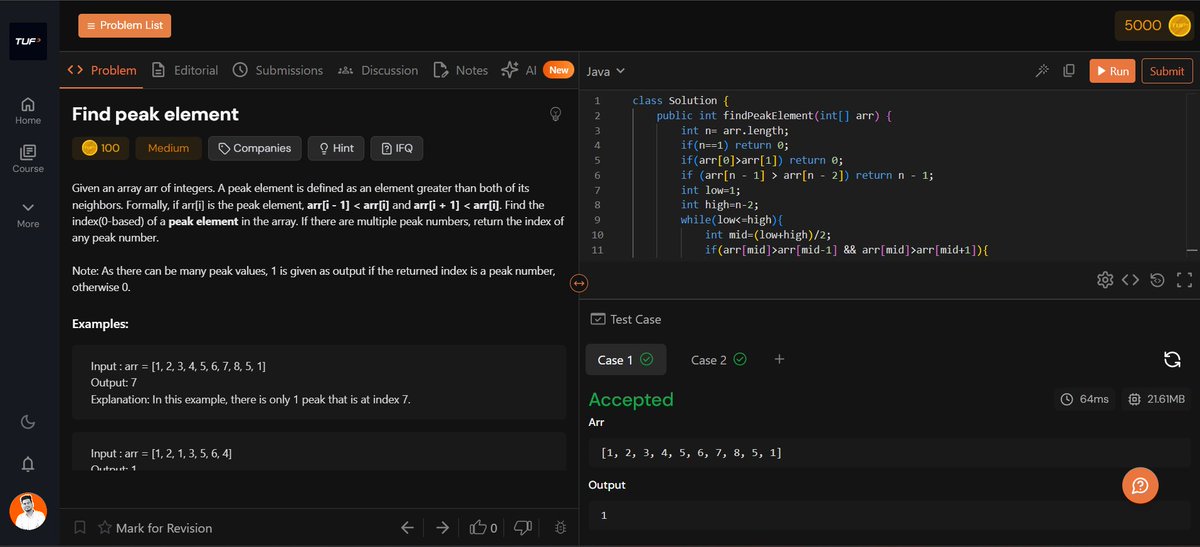
Task: Click the code brackets icon
Action: [x=1131, y=280]
